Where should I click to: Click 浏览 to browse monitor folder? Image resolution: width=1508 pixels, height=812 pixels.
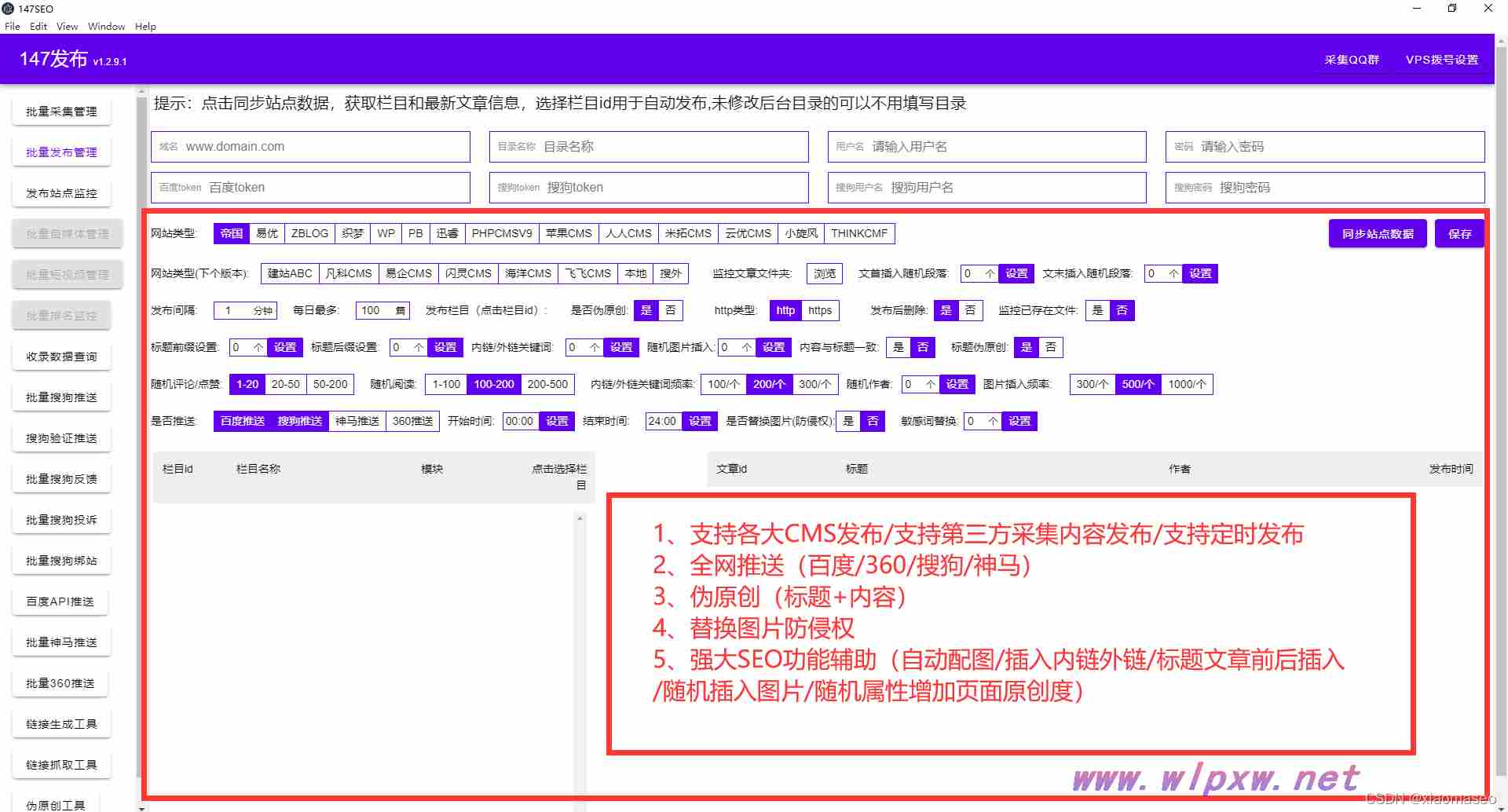(825, 273)
